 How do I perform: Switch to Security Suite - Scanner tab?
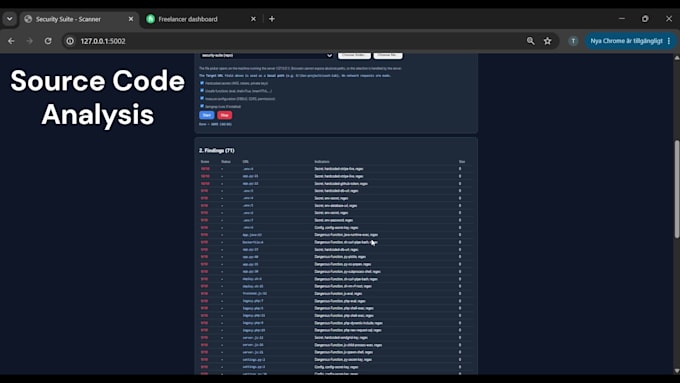point(79,19)
